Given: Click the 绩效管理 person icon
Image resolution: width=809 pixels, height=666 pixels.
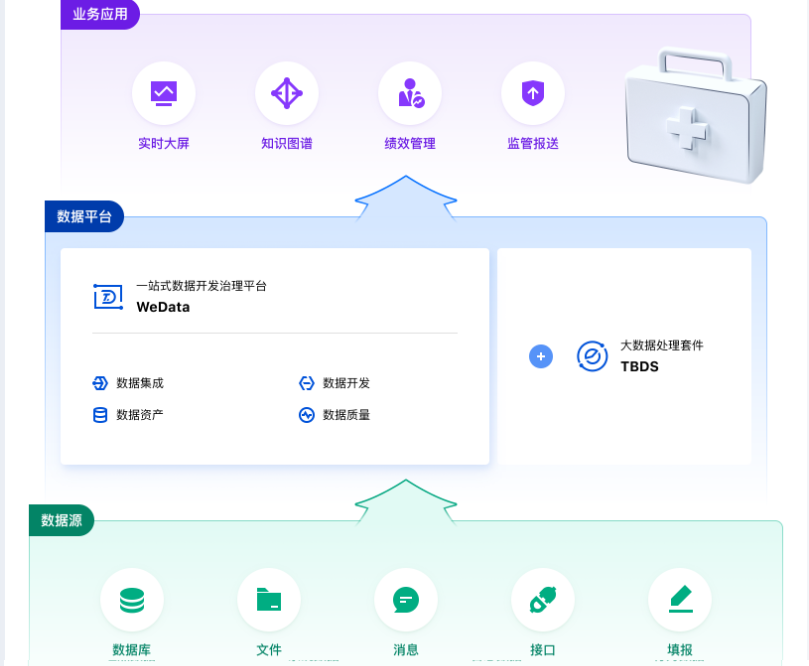Looking at the screenshot, I should (411, 93).
